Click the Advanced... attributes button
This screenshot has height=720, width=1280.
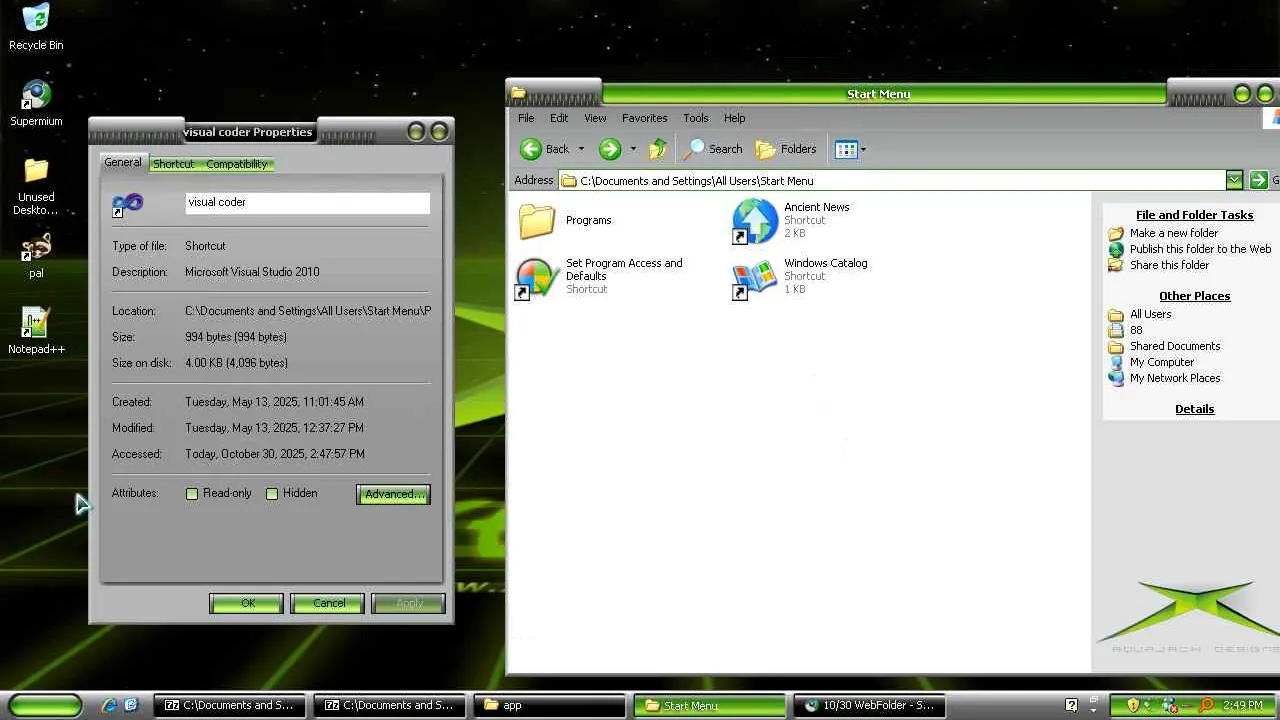(x=394, y=494)
